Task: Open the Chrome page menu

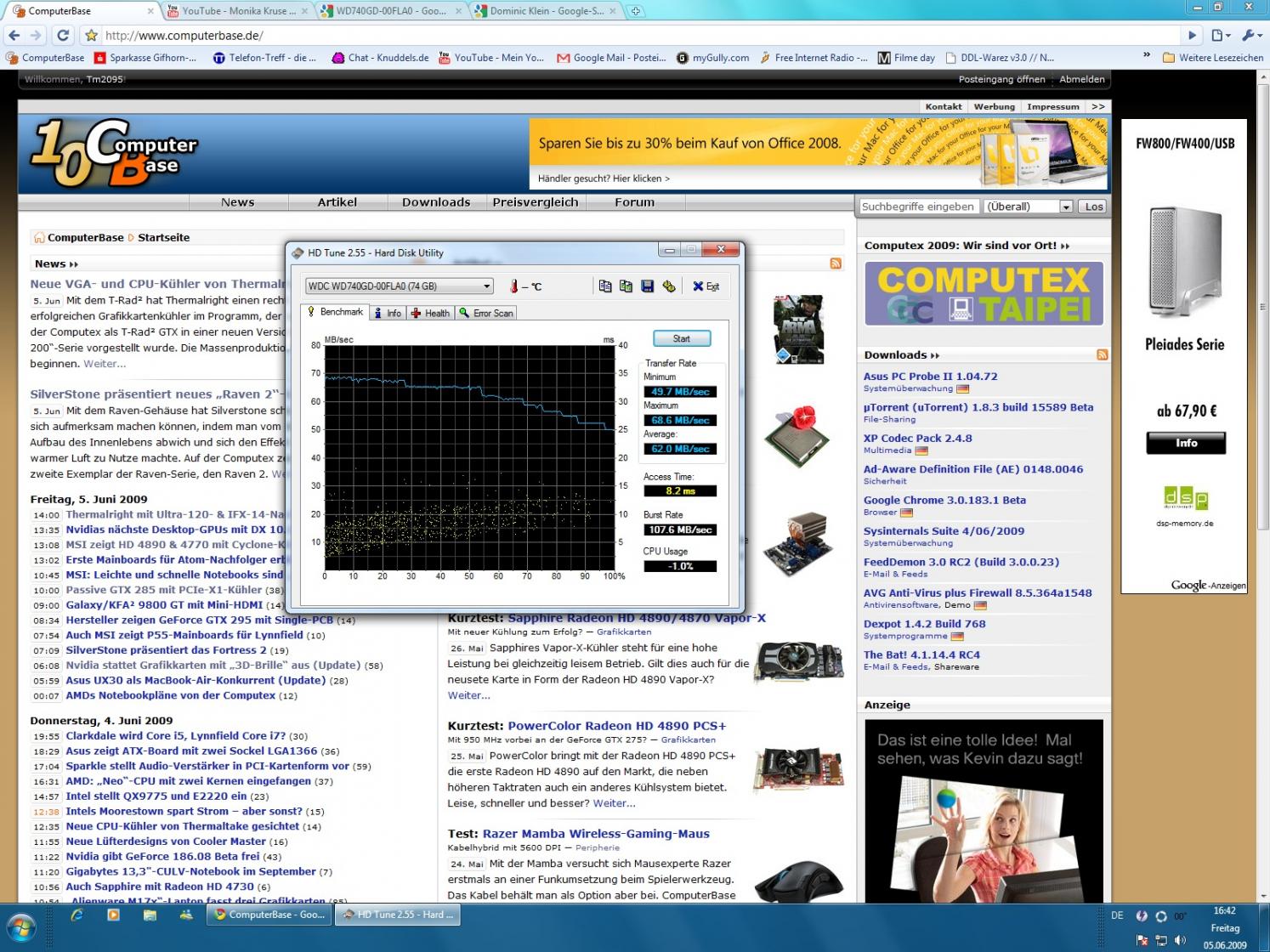Action: (x=1220, y=35)
